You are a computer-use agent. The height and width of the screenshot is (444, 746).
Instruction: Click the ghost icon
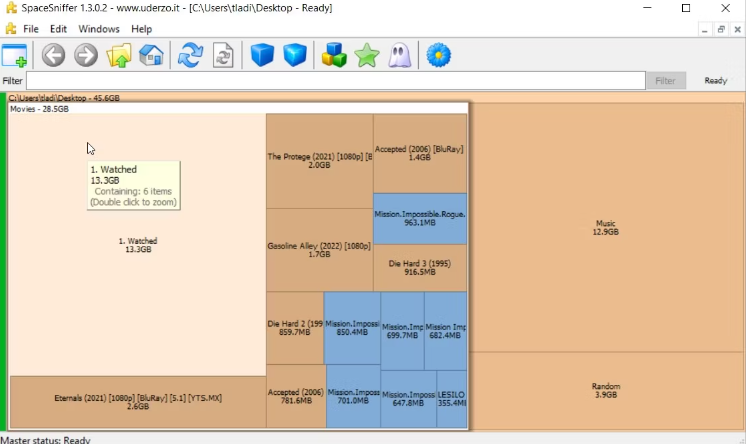[400, 55]
